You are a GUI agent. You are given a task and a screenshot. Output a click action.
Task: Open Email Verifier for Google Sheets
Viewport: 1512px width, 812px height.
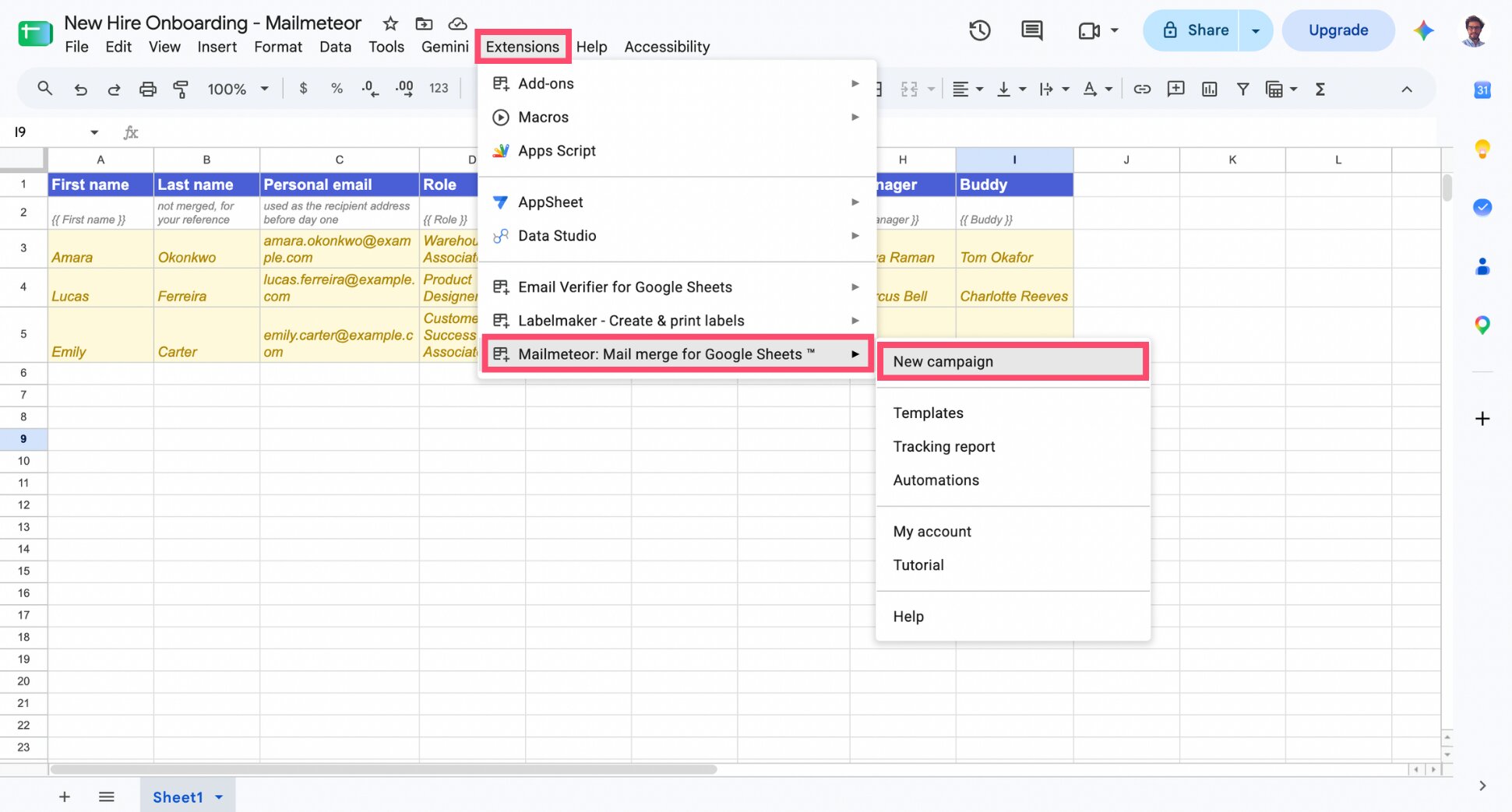[676, 286]
